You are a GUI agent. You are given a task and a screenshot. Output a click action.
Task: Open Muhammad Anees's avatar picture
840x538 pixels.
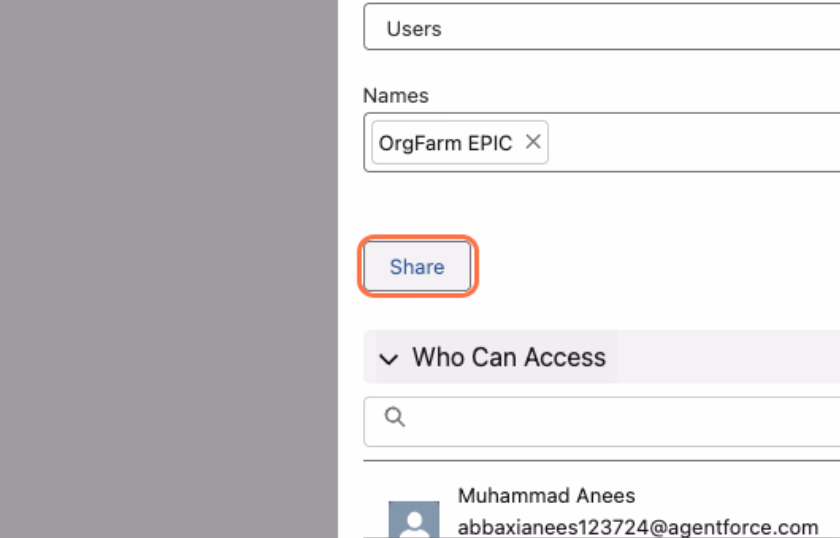(414, 520)
